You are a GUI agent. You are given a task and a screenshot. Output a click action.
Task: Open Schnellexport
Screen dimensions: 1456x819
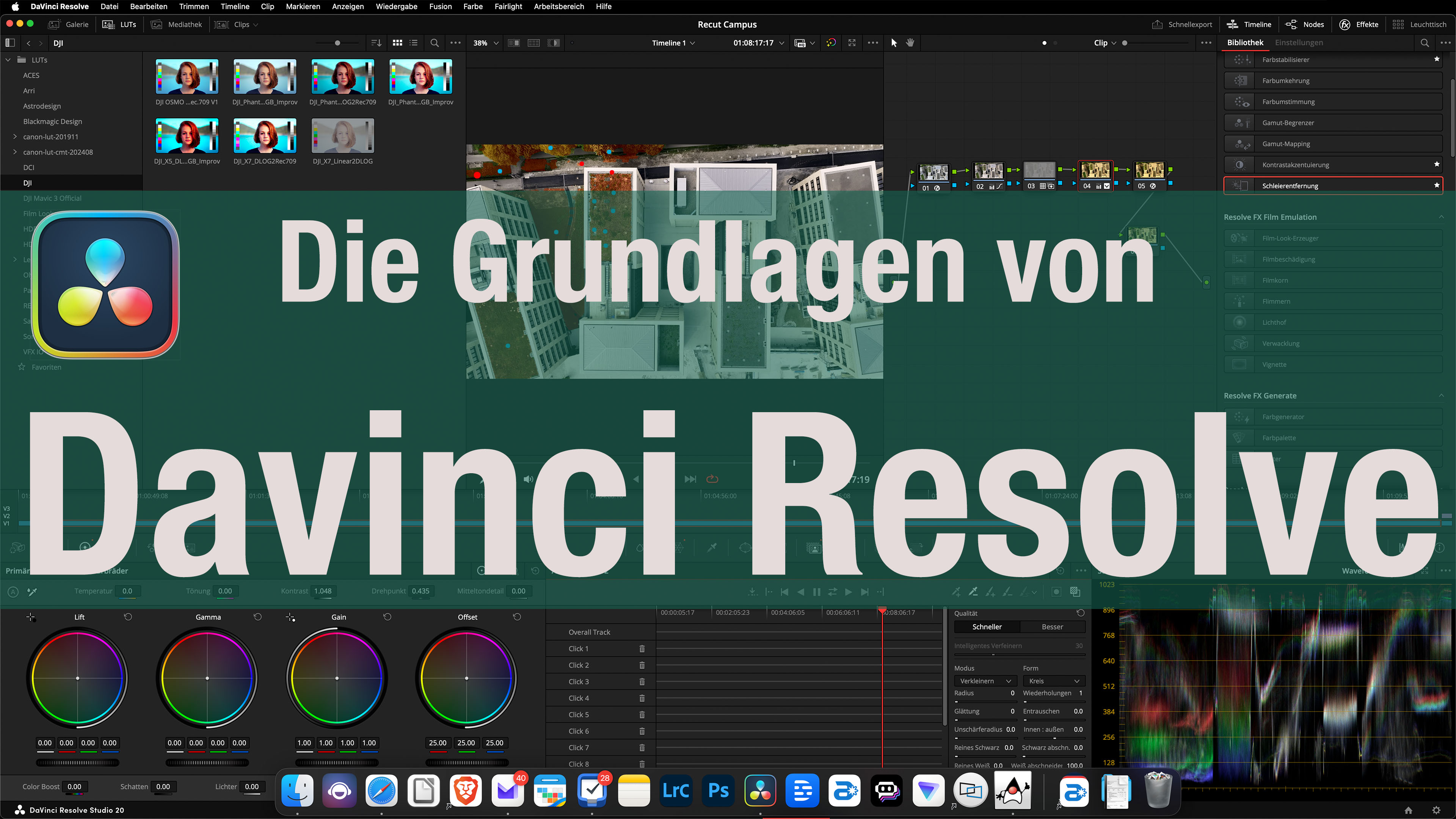pos(1182,24)
